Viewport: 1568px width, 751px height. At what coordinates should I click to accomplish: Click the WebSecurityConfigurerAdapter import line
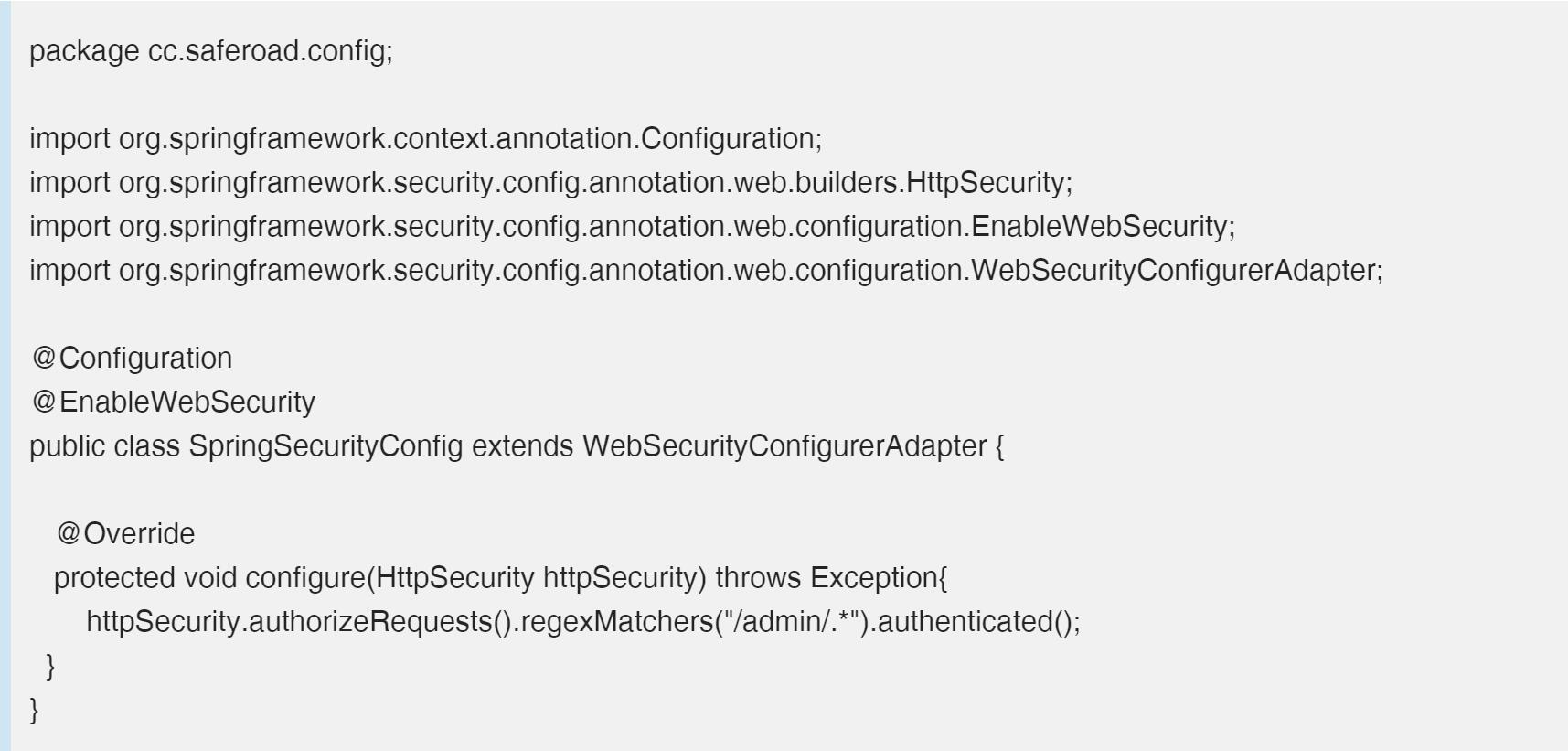(x=706, y=271)
